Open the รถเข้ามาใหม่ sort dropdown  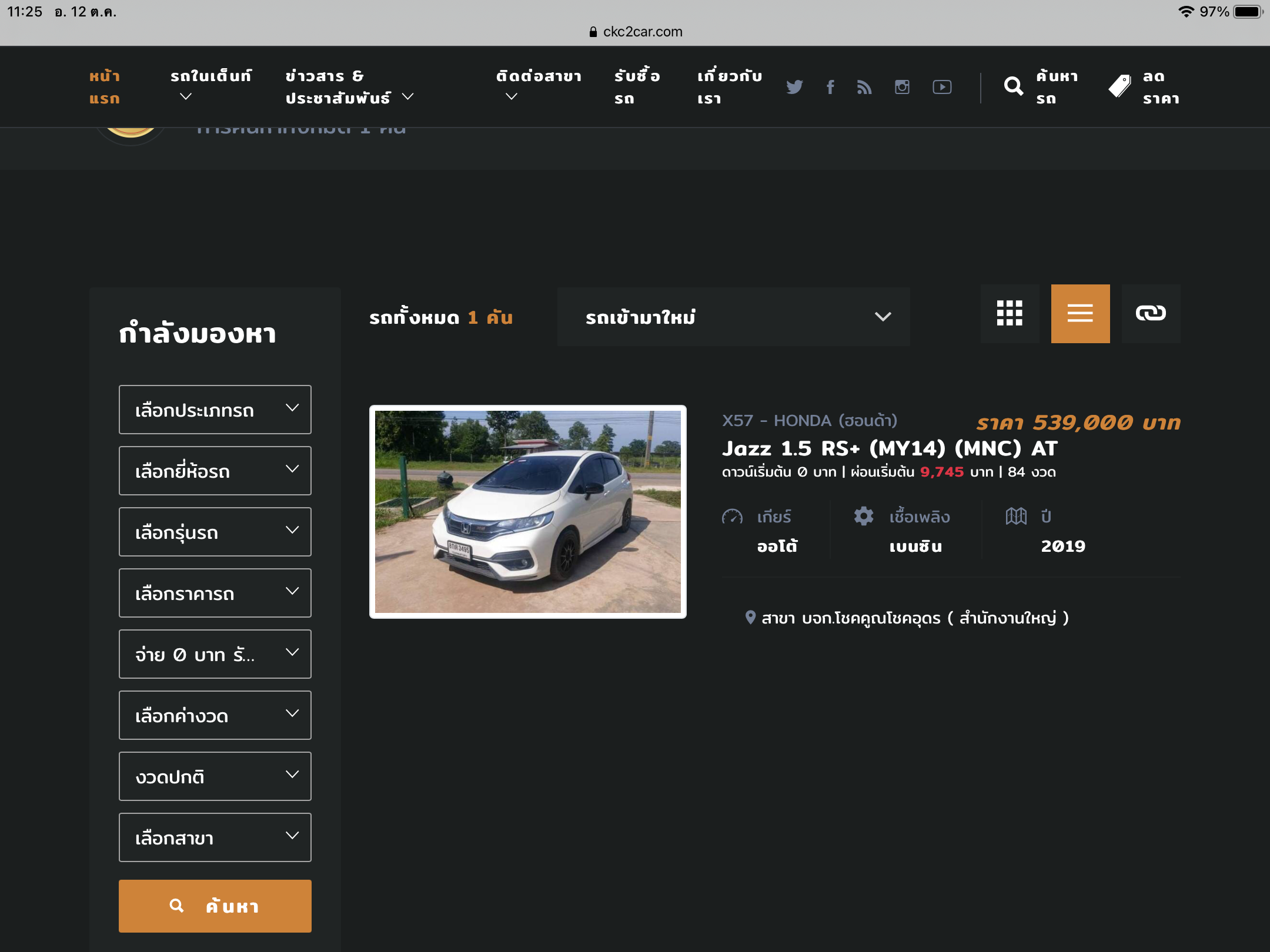tap(733, 317)
